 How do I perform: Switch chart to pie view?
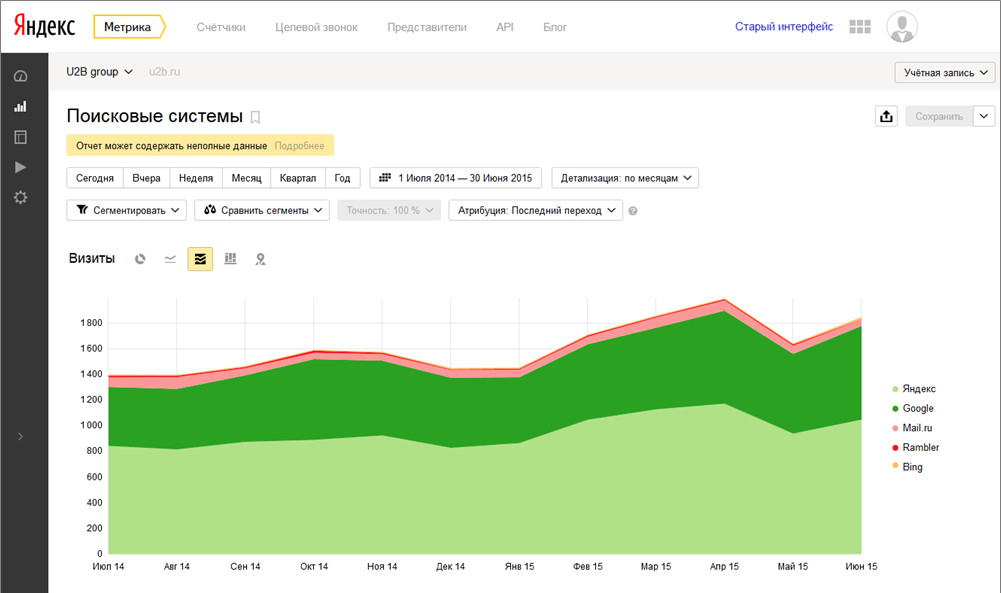click(x=140, y=259)
